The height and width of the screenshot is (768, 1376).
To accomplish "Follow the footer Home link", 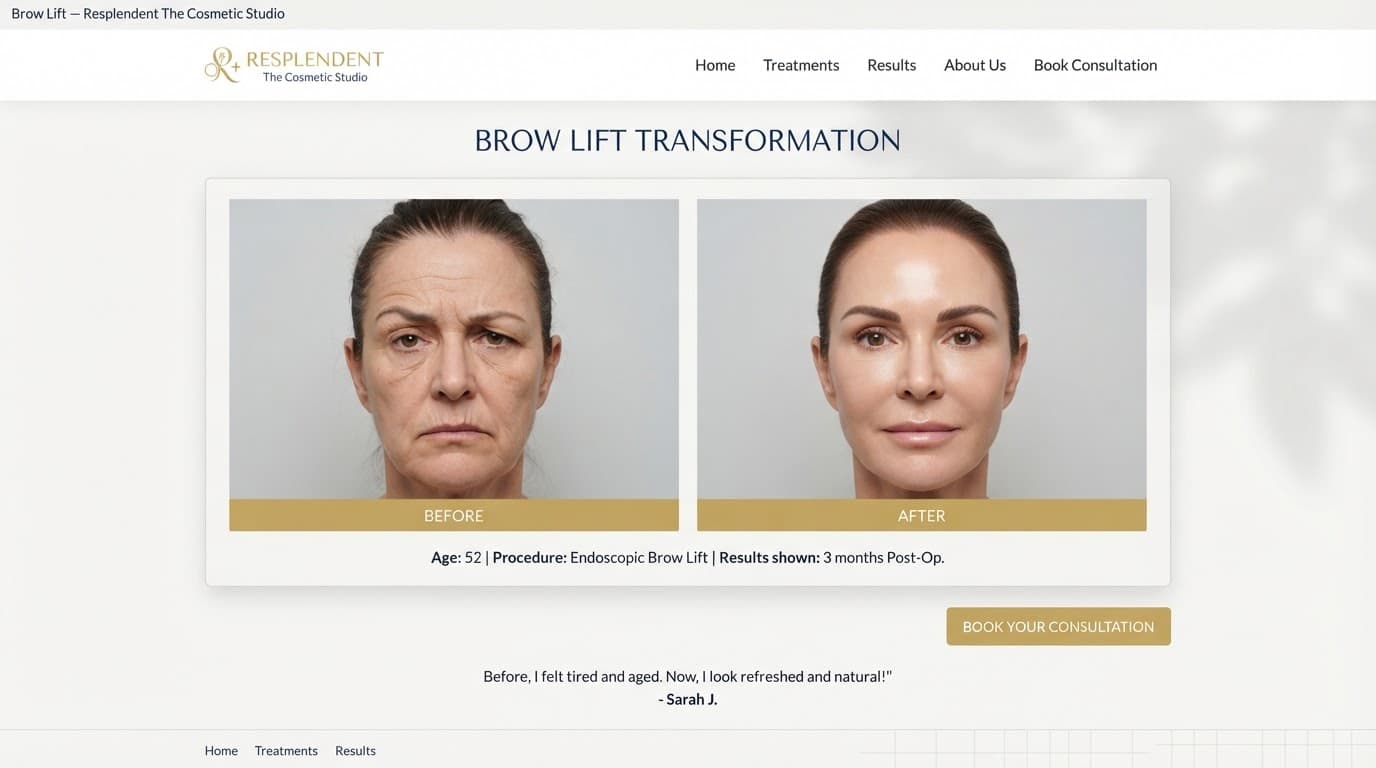I will click(221, 751).
